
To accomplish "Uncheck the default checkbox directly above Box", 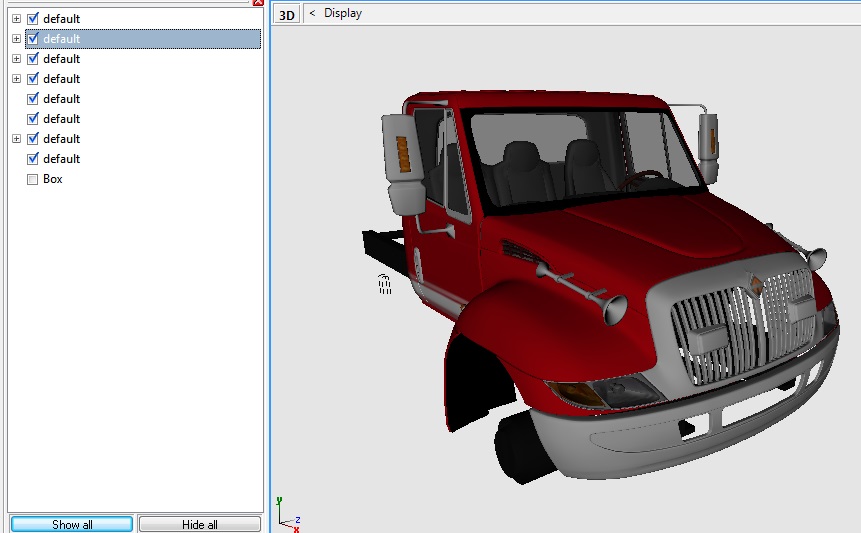I will 33,159.
